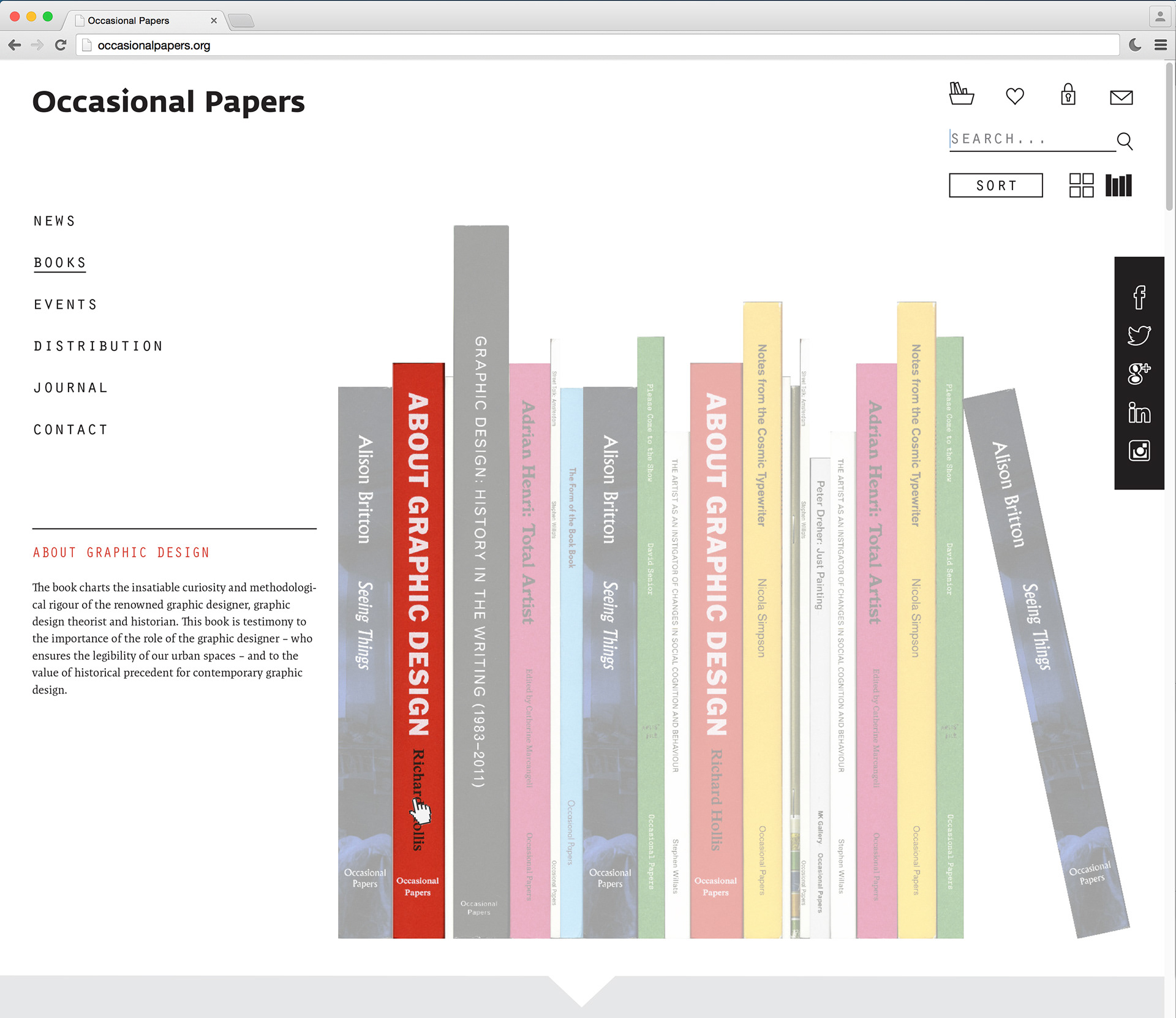Open the DISTRIBUTION menu item
This screenshot has width=1176, height=1018.
tap(99, 346)
